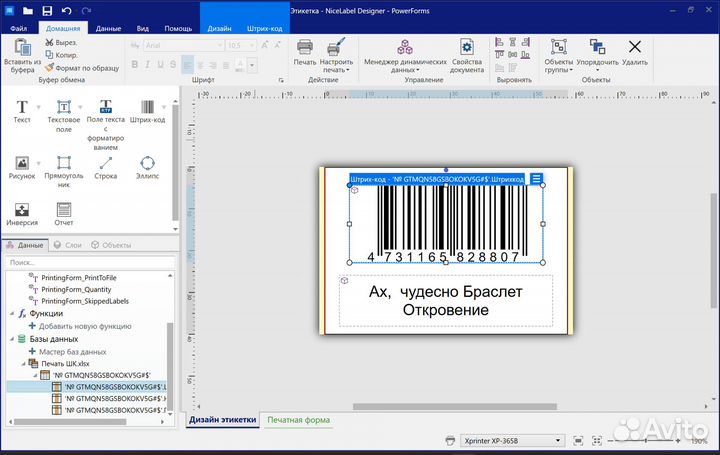The width and height of the screenshot is (720, 455).
Task: Open the folder icon in title bar
Action: (x=28, y=11)
